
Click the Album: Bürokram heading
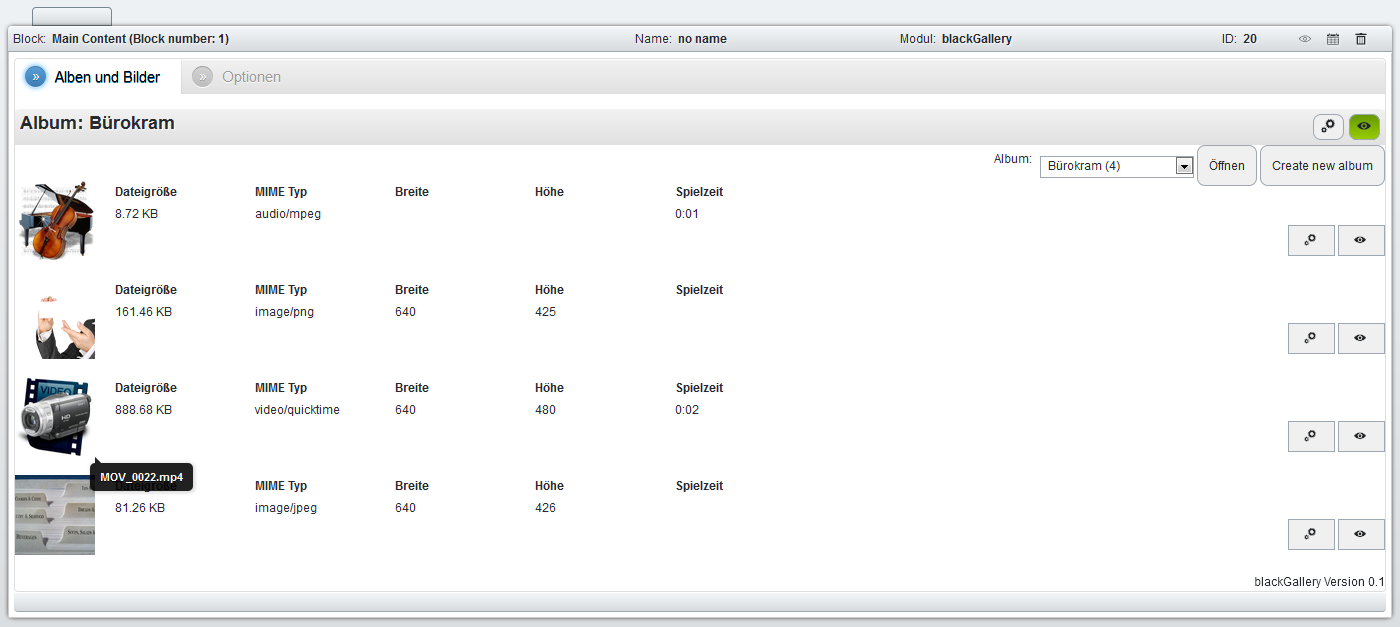point(97,123)
